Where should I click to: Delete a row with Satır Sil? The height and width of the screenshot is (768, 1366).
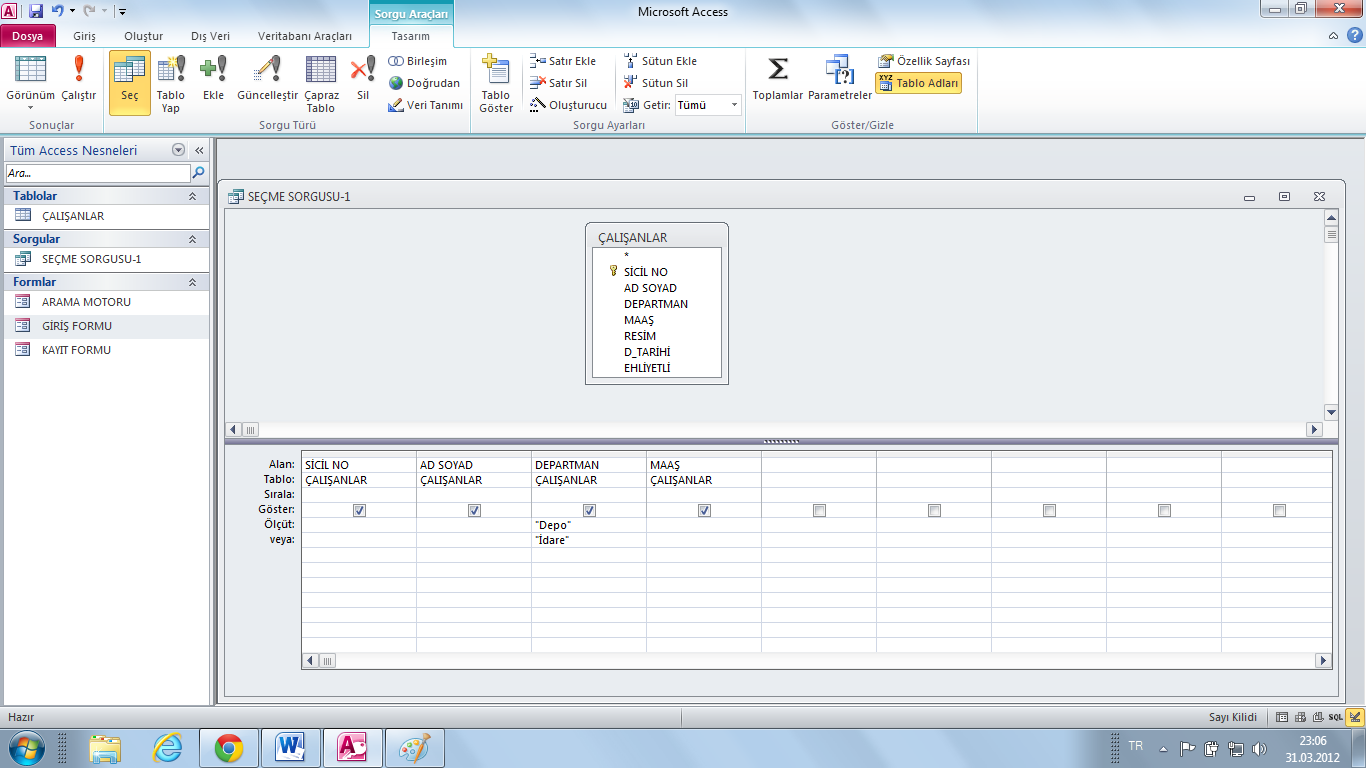point(559,83)
